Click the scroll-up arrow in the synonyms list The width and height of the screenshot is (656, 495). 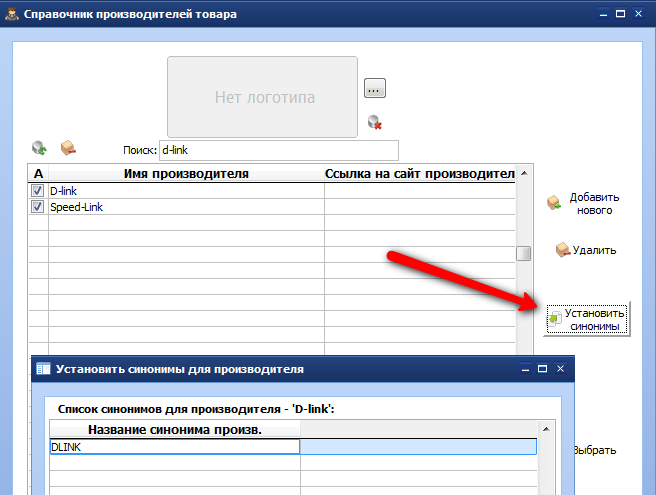[546, 429]
